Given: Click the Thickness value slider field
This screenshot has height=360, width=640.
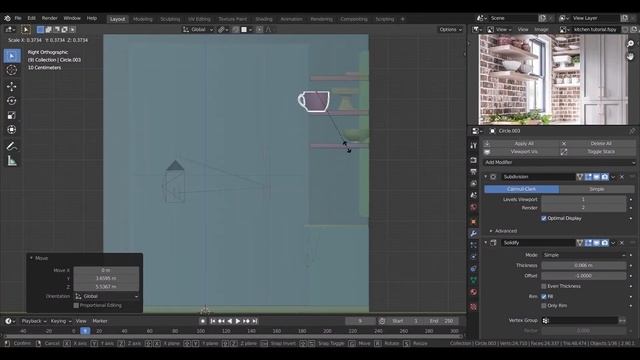Looking at the screenshot, I should pos(584,266).
